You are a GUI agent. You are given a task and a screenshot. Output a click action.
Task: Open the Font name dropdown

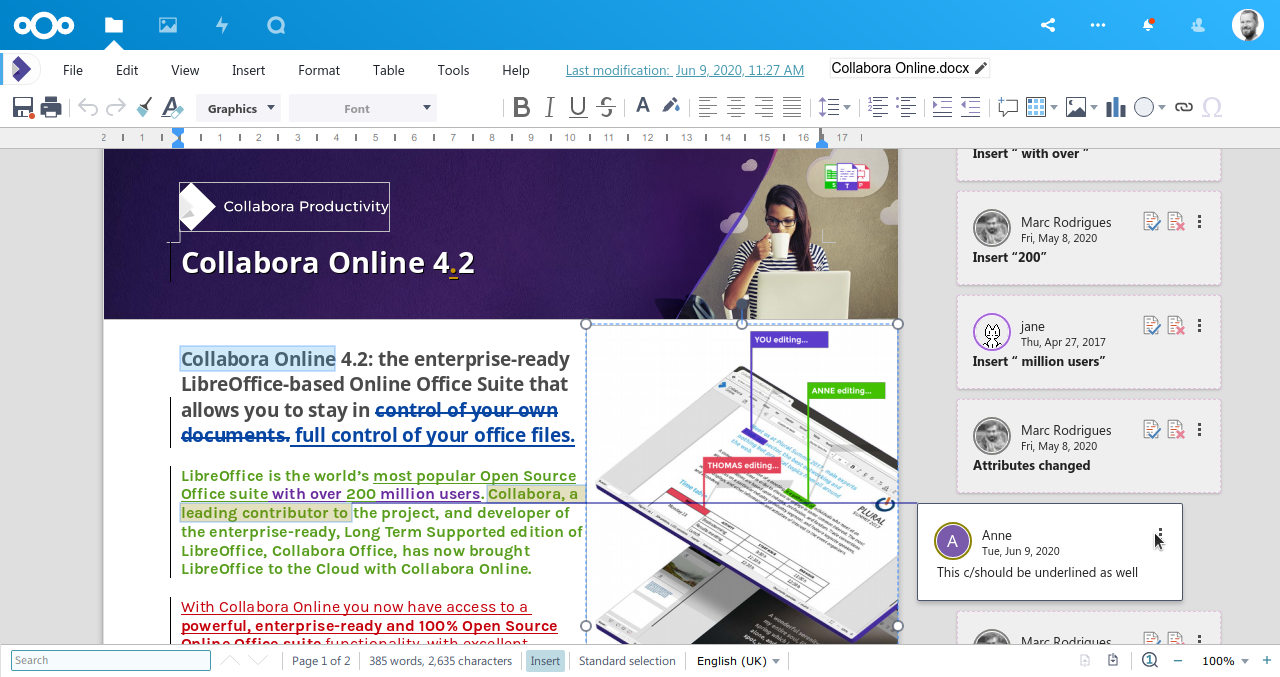tap(363, 108)
